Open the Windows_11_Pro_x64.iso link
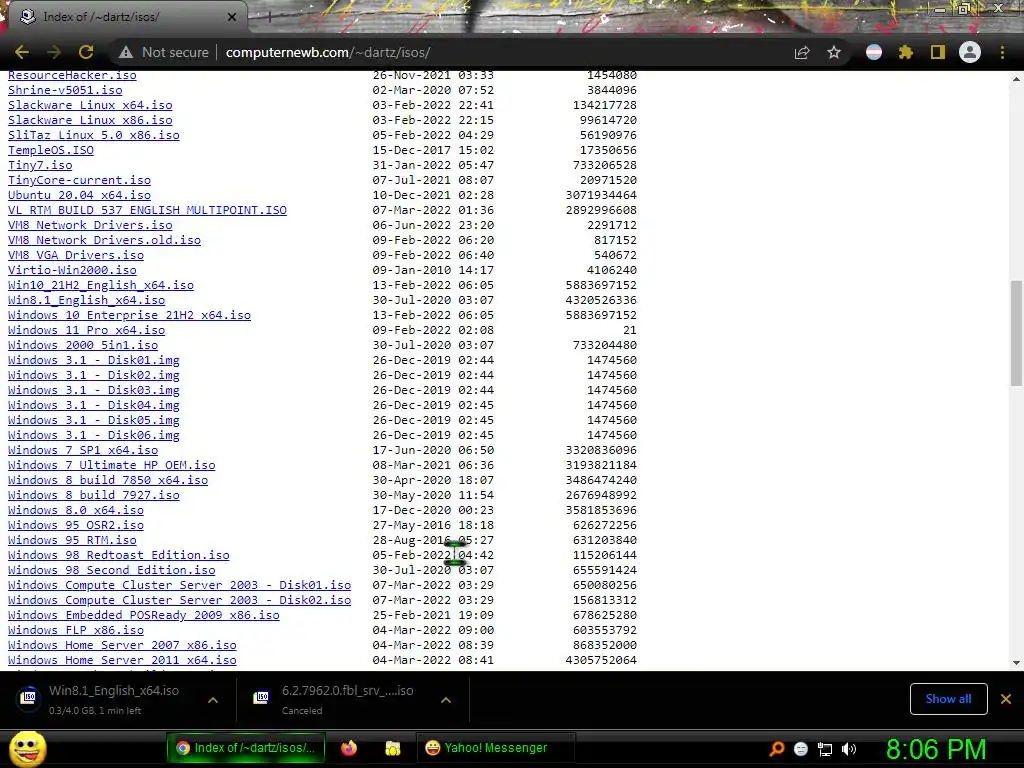Viewport: 1024px width, 768px height. 86,330
